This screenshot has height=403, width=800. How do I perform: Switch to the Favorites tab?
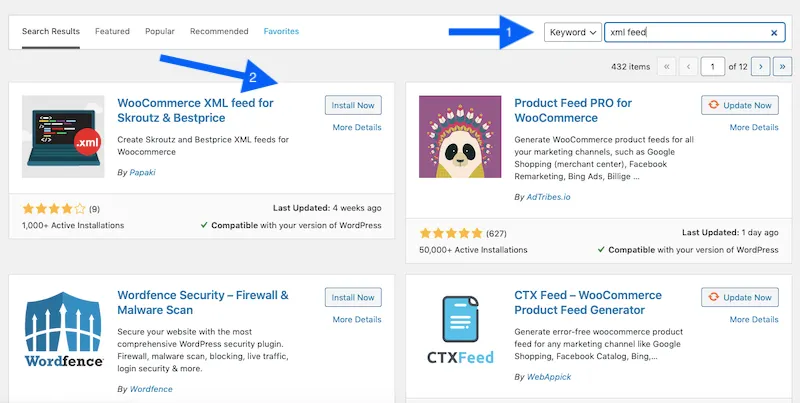[281, 31]
